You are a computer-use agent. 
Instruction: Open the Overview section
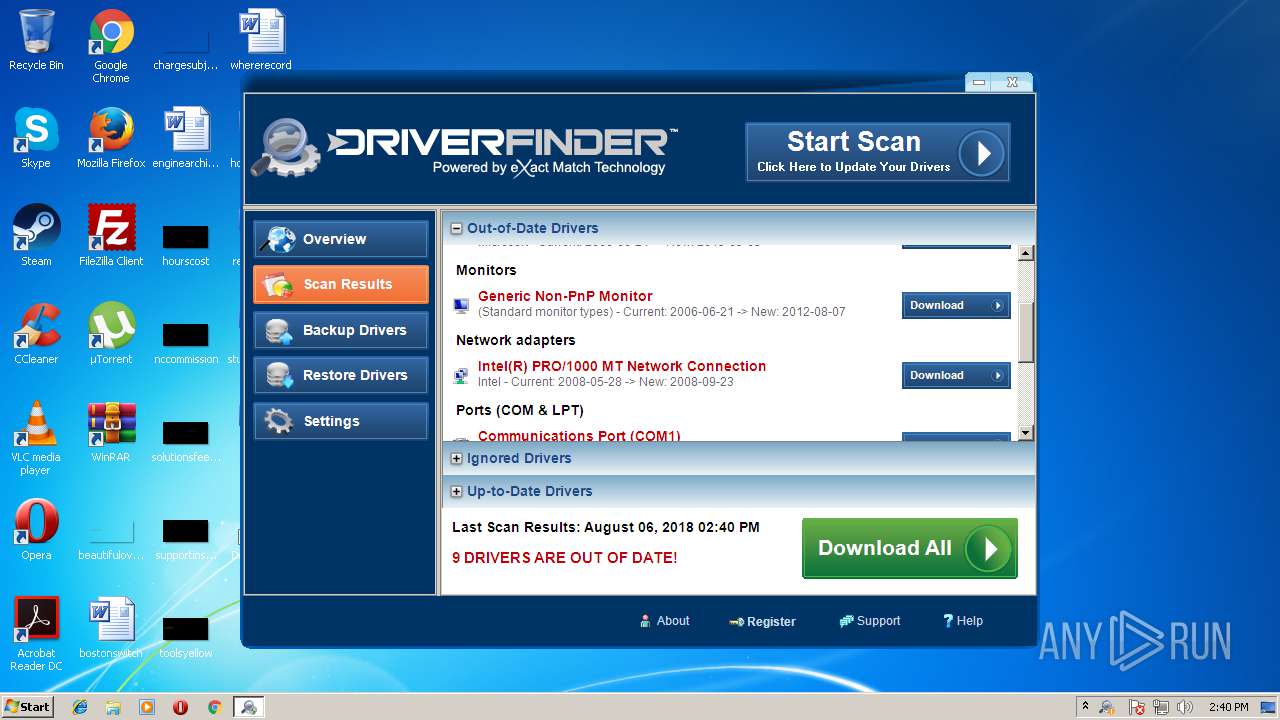[x=341, y=239]
